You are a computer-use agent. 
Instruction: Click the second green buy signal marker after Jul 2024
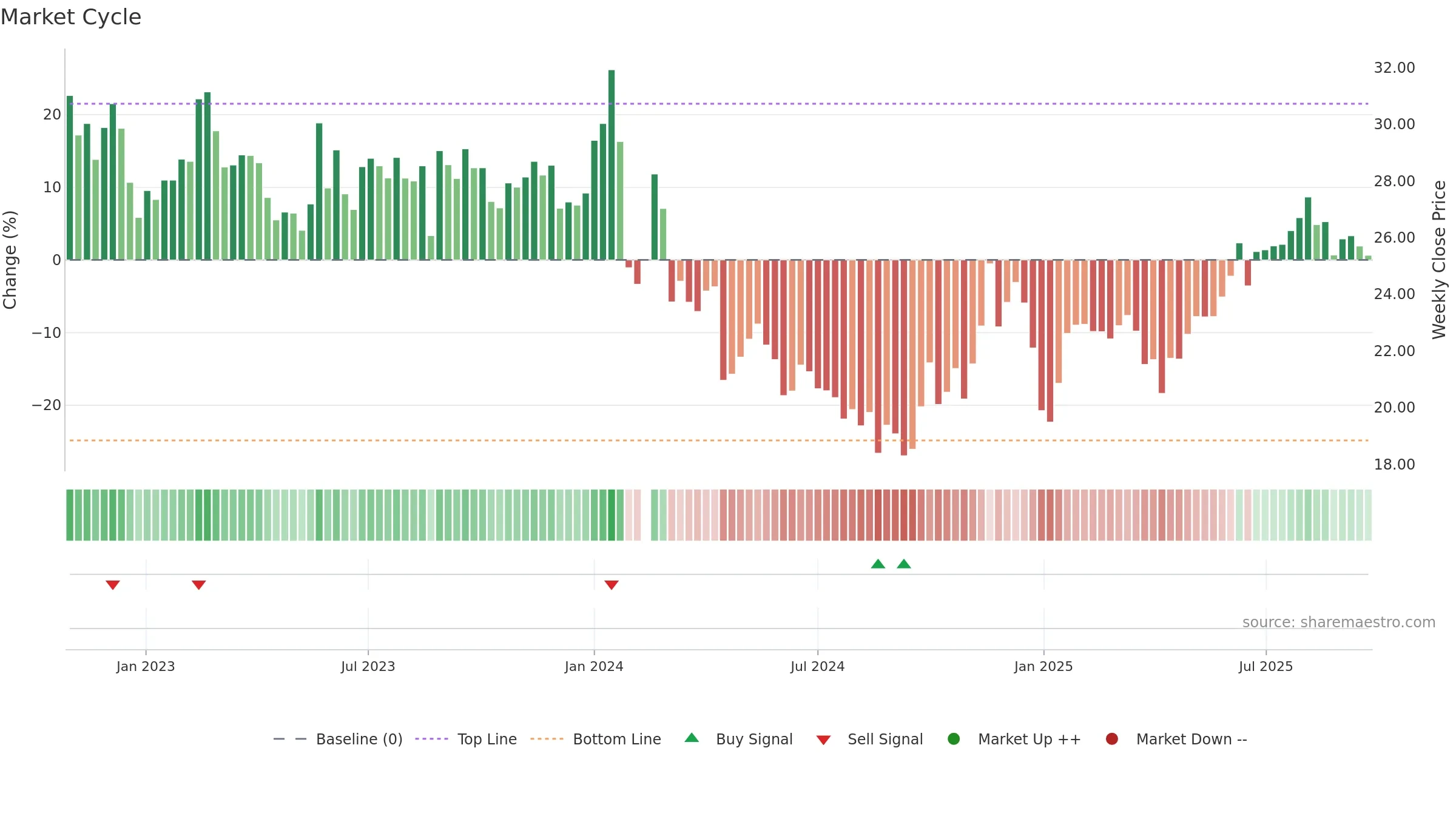point(904,564)
